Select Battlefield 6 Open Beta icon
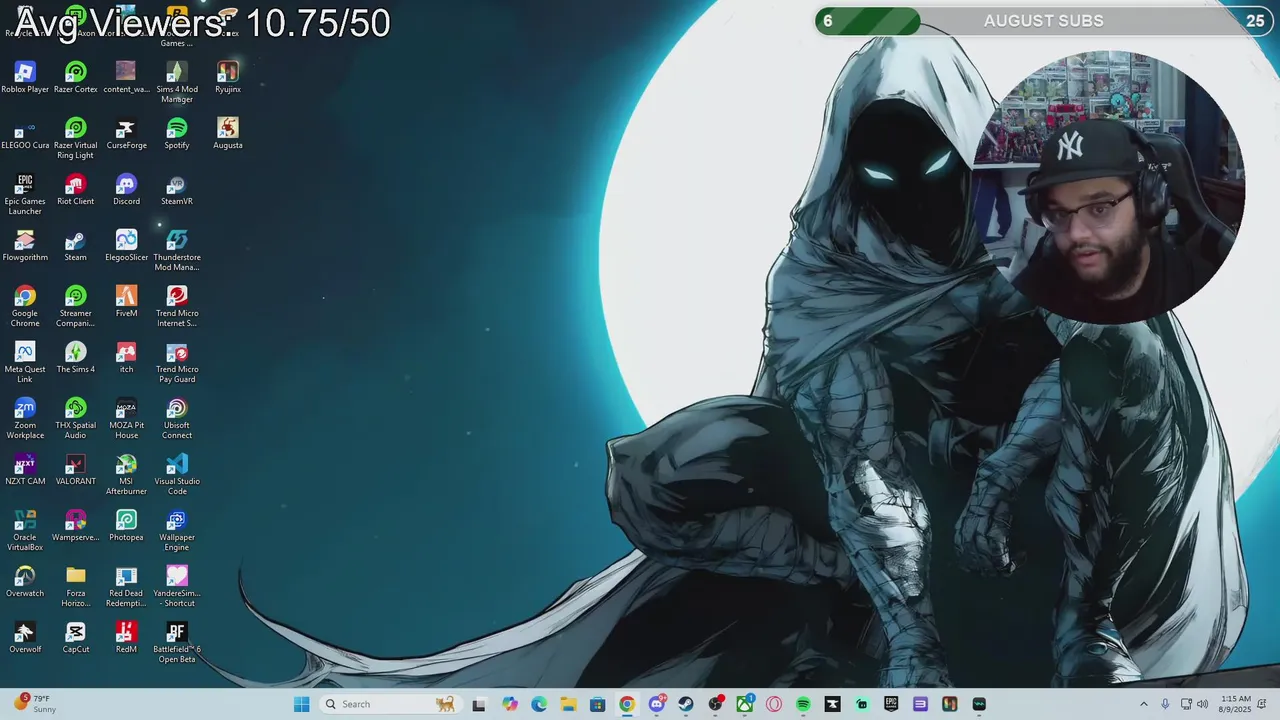 point(176,642)
